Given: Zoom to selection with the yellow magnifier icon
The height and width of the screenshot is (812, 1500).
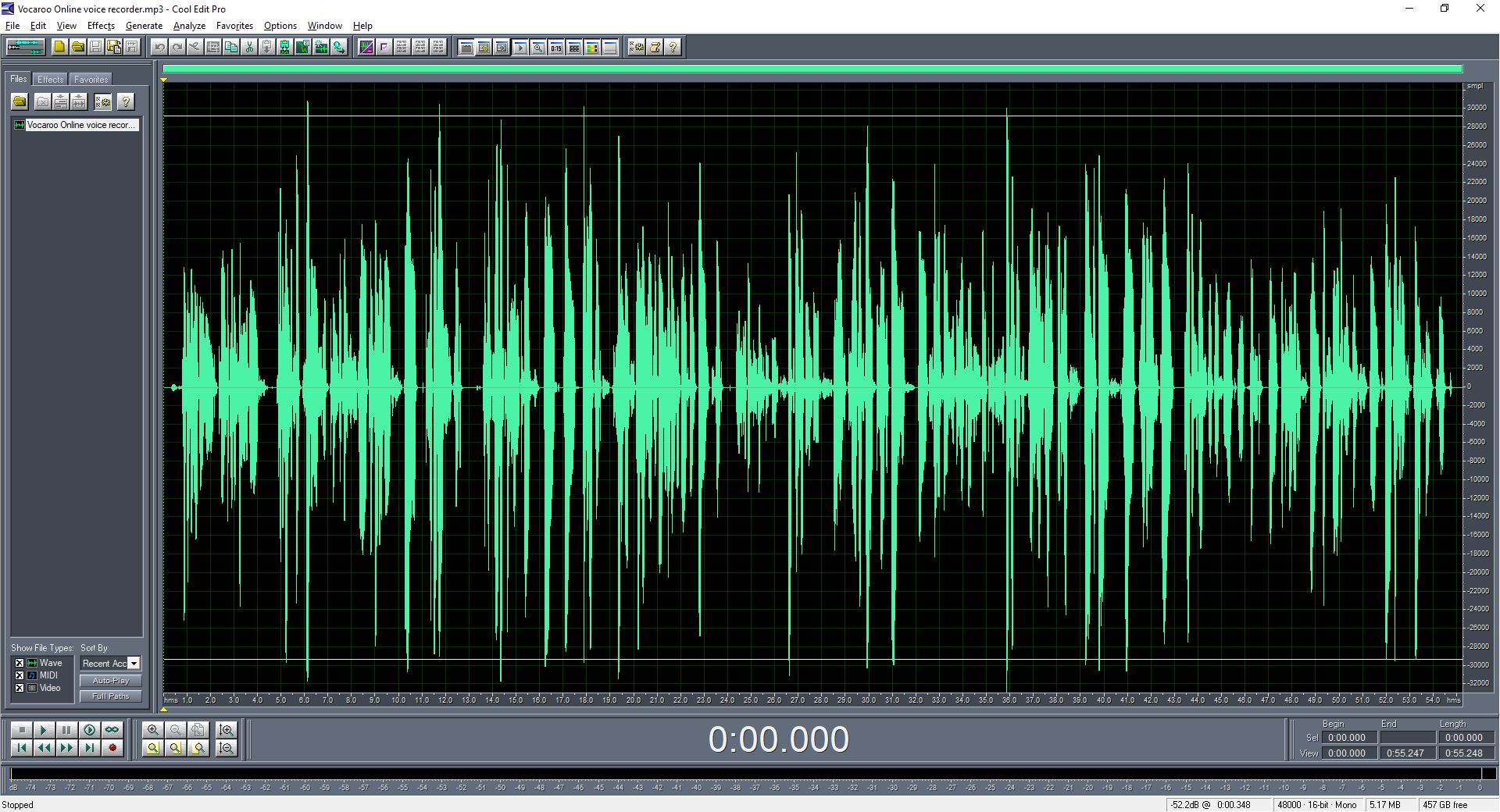Looking at the screenshot, I should (x=153, y=748).
